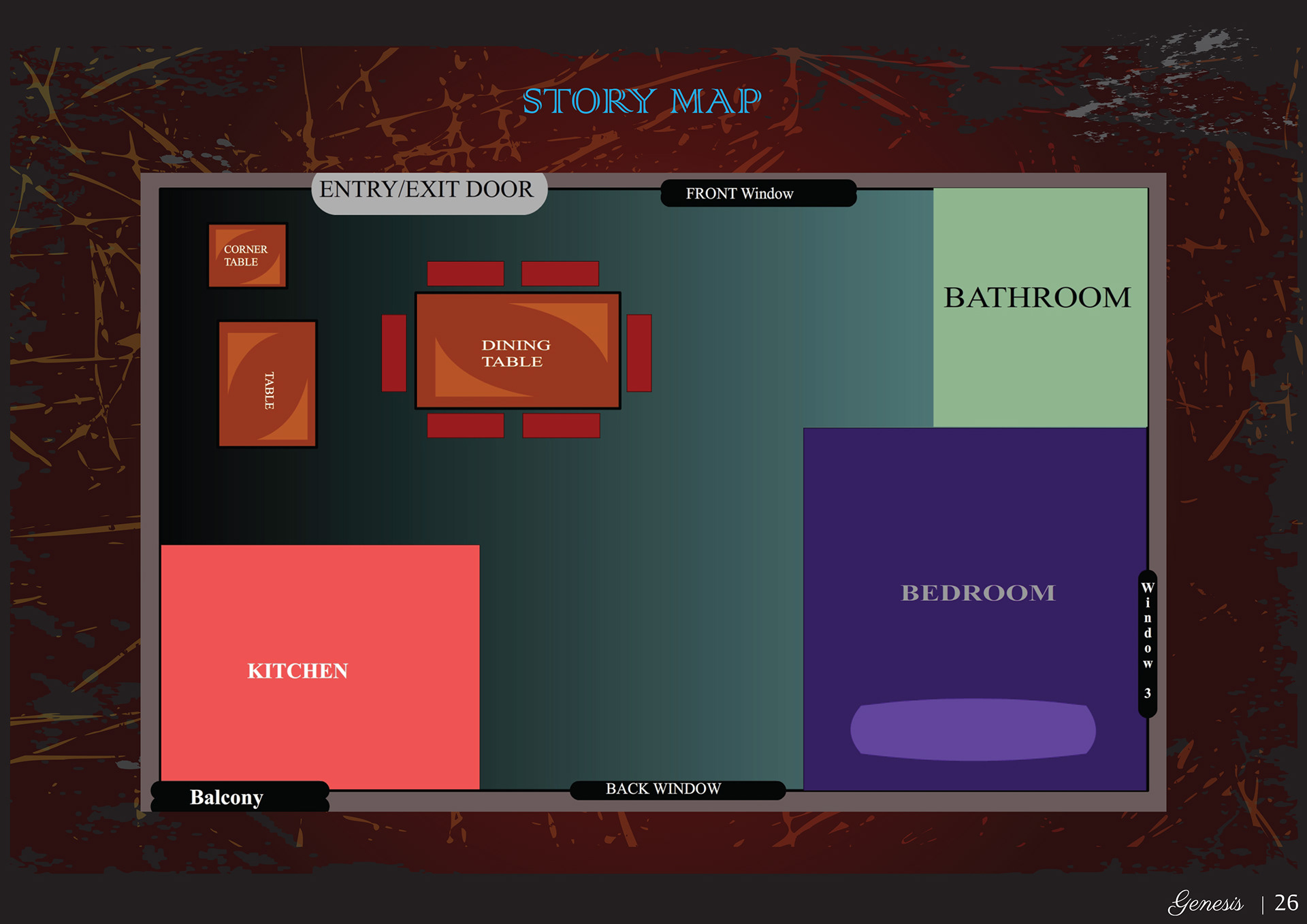Click the right-side dining chair
Image resolution: width=1307 pixels, height=924 pixels.
[x=639, y=353]
